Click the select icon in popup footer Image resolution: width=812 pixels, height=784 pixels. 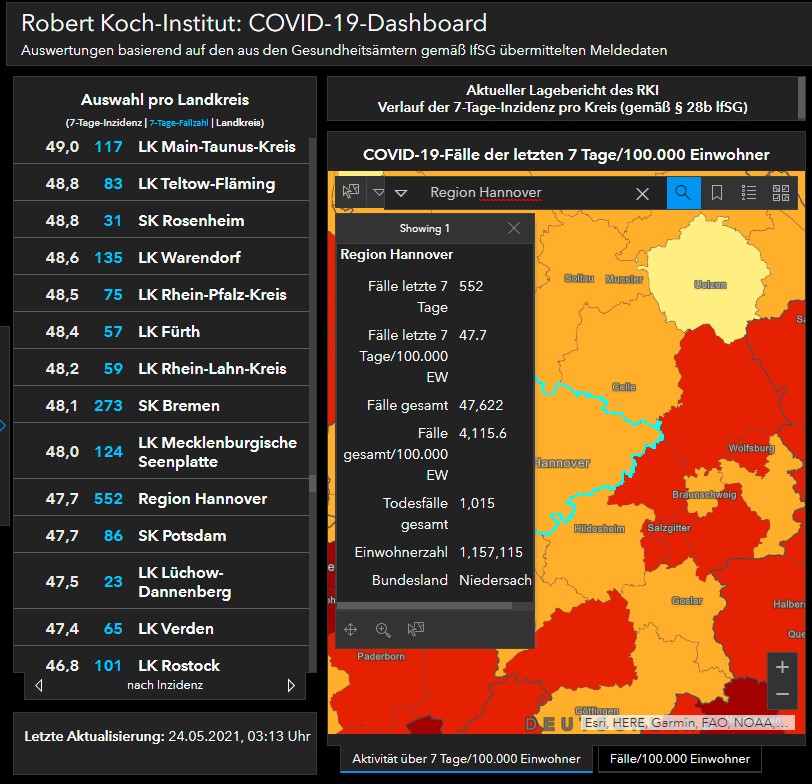(415, 629)
